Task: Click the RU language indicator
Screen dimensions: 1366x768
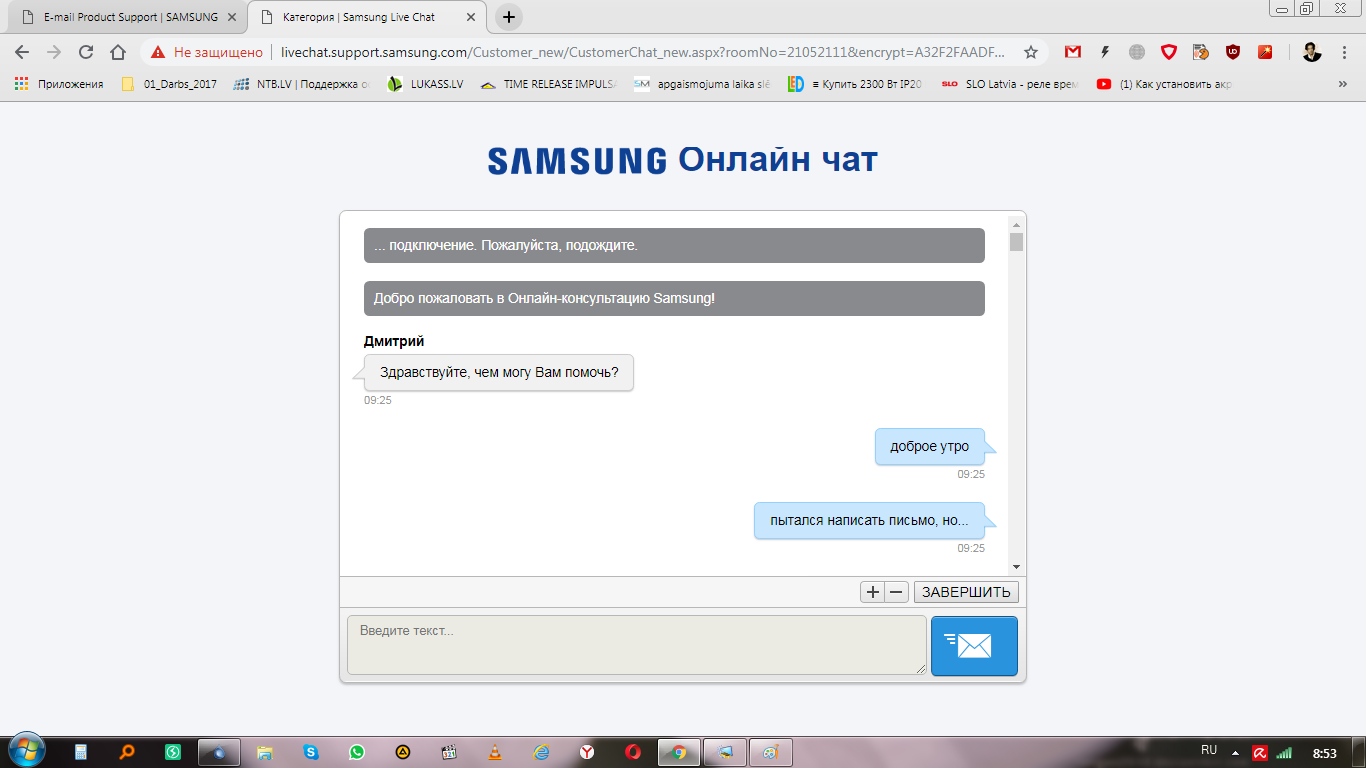Action: point(1208,750)
